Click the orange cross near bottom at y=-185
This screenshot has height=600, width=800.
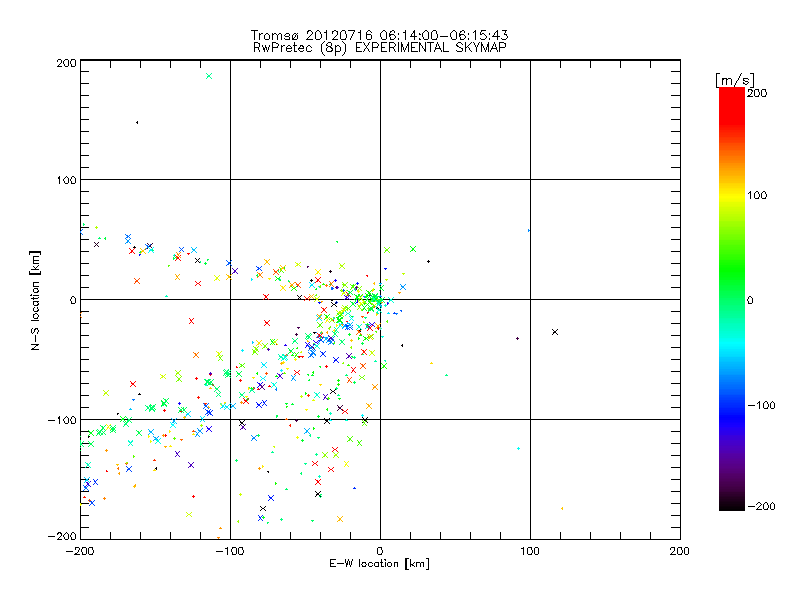point(340,519)
